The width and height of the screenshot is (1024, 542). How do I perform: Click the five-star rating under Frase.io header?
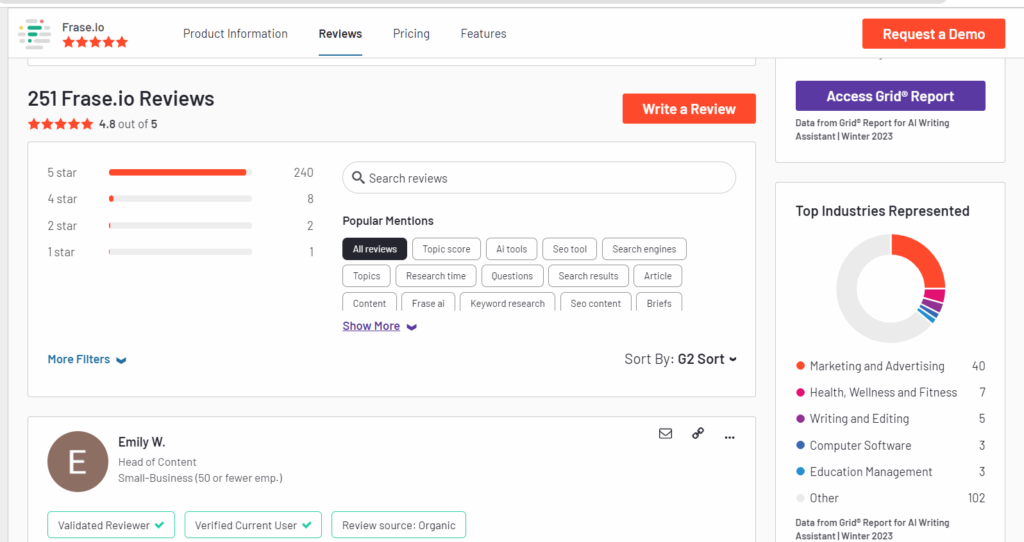tap(95, 43)
